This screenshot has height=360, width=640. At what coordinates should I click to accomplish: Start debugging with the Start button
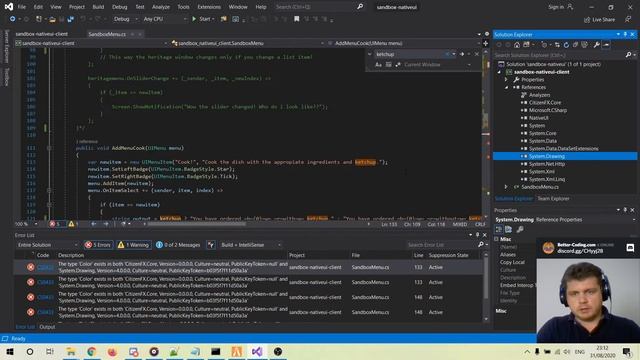203,19
